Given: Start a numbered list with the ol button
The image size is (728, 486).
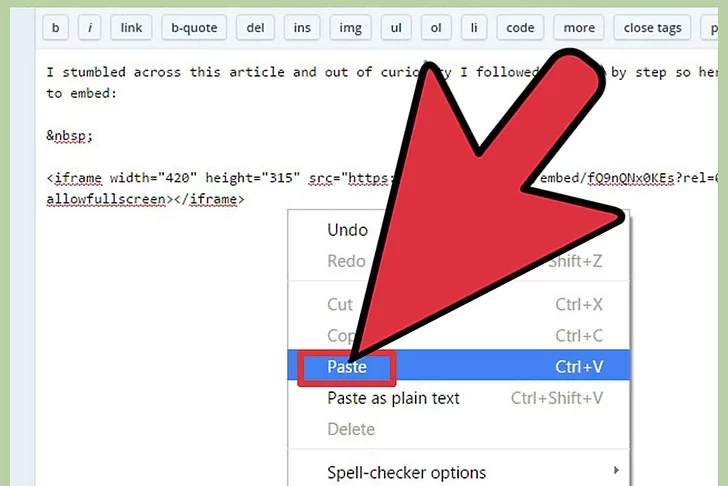Looking at the screenshot, I should pyautogui.click(x=435, y=28).
